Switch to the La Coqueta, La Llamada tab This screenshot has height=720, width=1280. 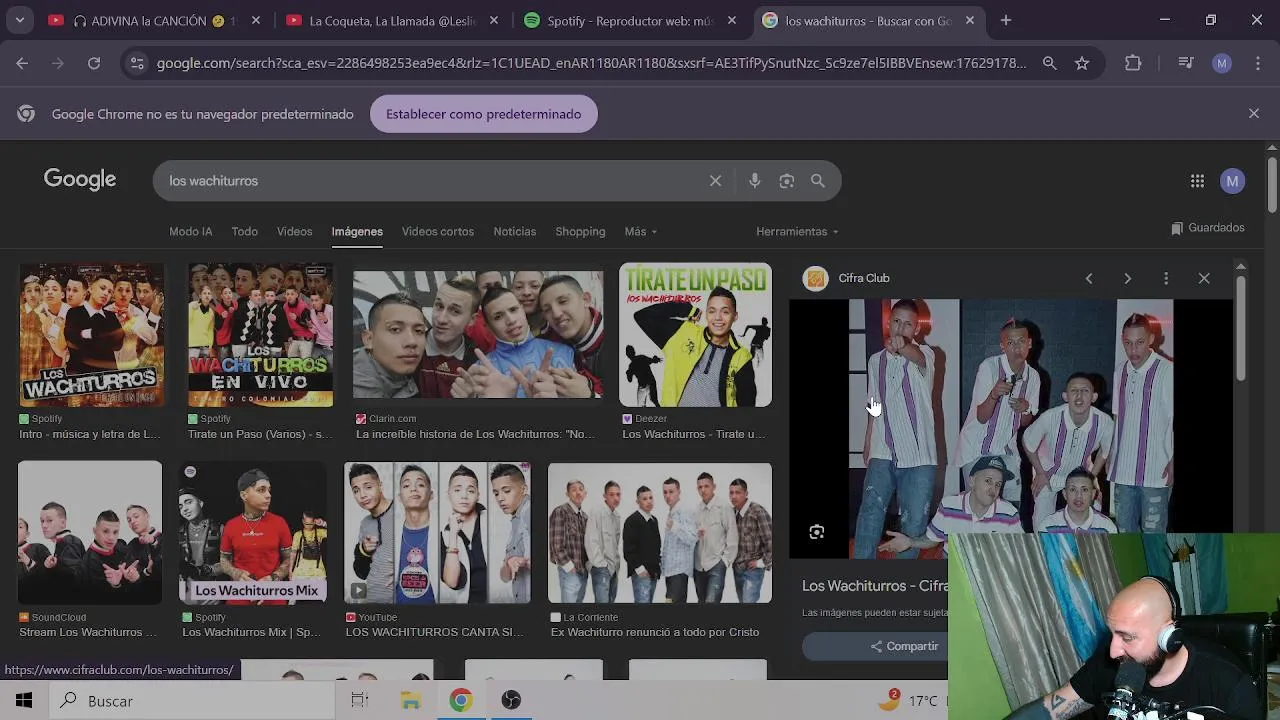coord(392,20)
